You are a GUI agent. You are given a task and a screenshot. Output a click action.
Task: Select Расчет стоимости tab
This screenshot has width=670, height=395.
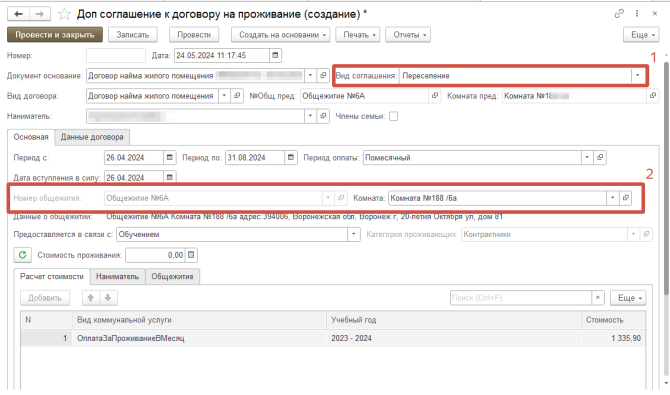pos(52,277)
